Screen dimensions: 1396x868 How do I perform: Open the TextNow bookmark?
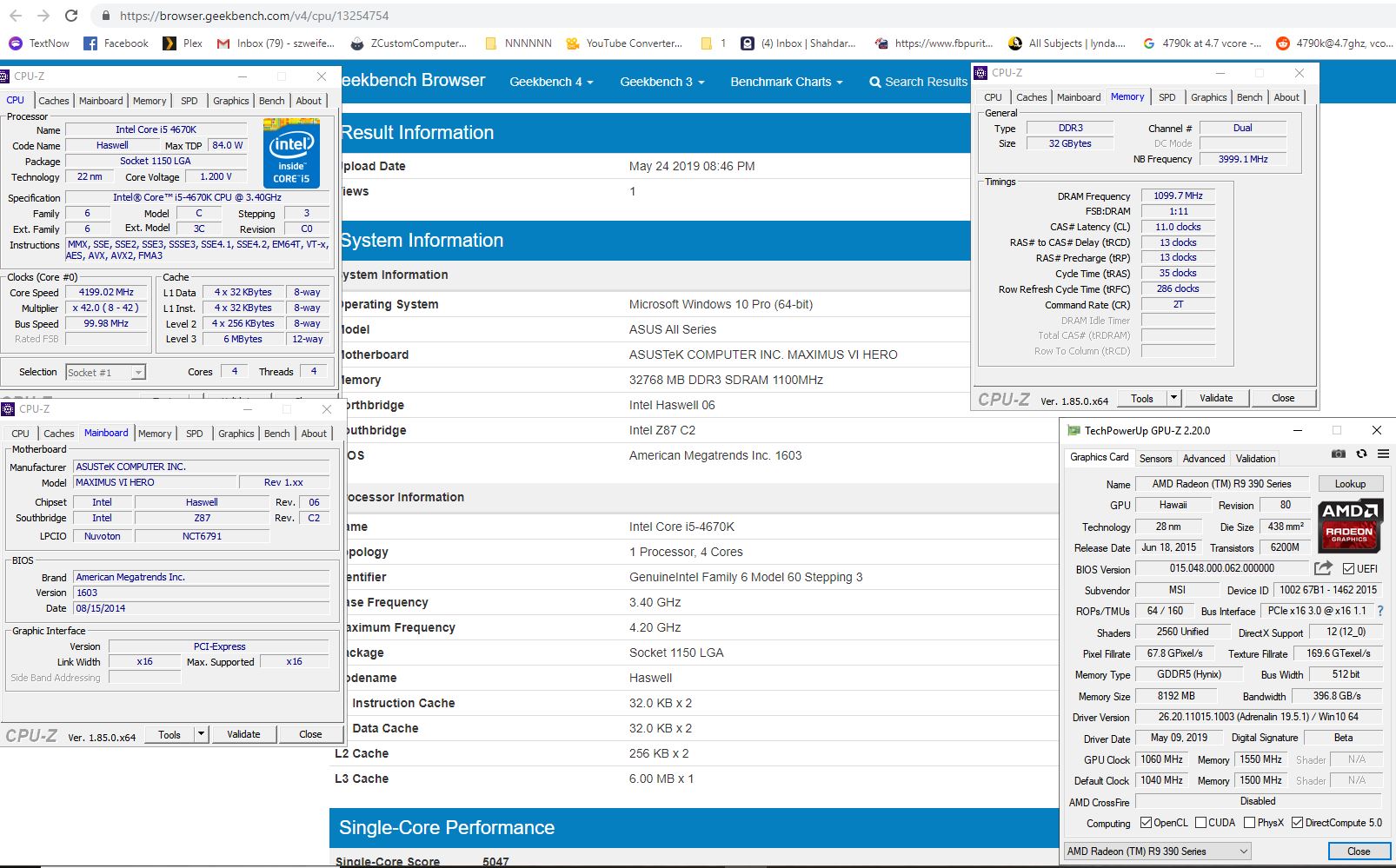pyautogui.click(x=39, y=43)
